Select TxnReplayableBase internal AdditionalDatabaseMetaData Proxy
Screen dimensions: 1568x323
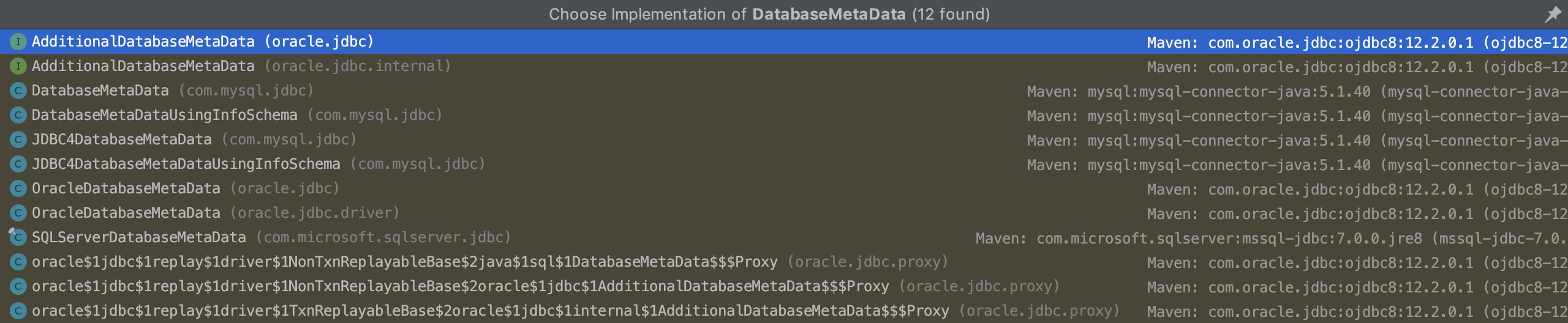click(x=784, y=311)
